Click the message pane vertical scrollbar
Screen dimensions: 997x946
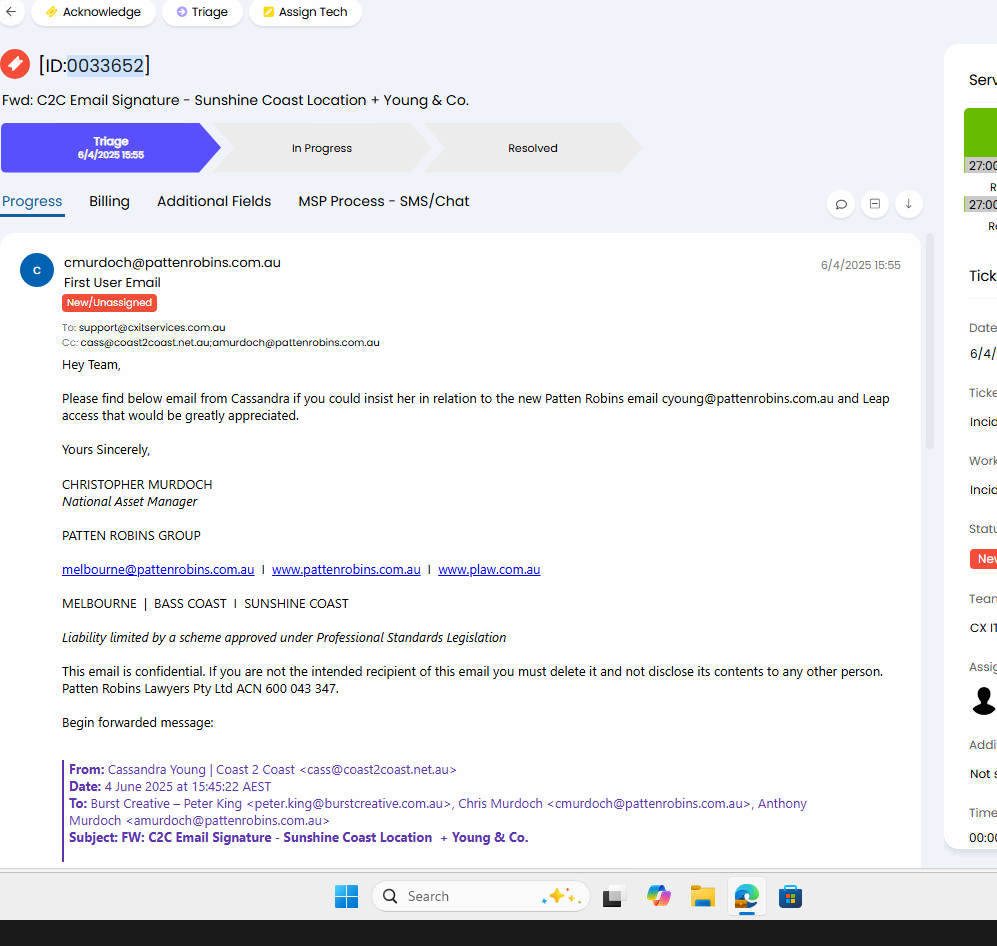pos(930,341)
